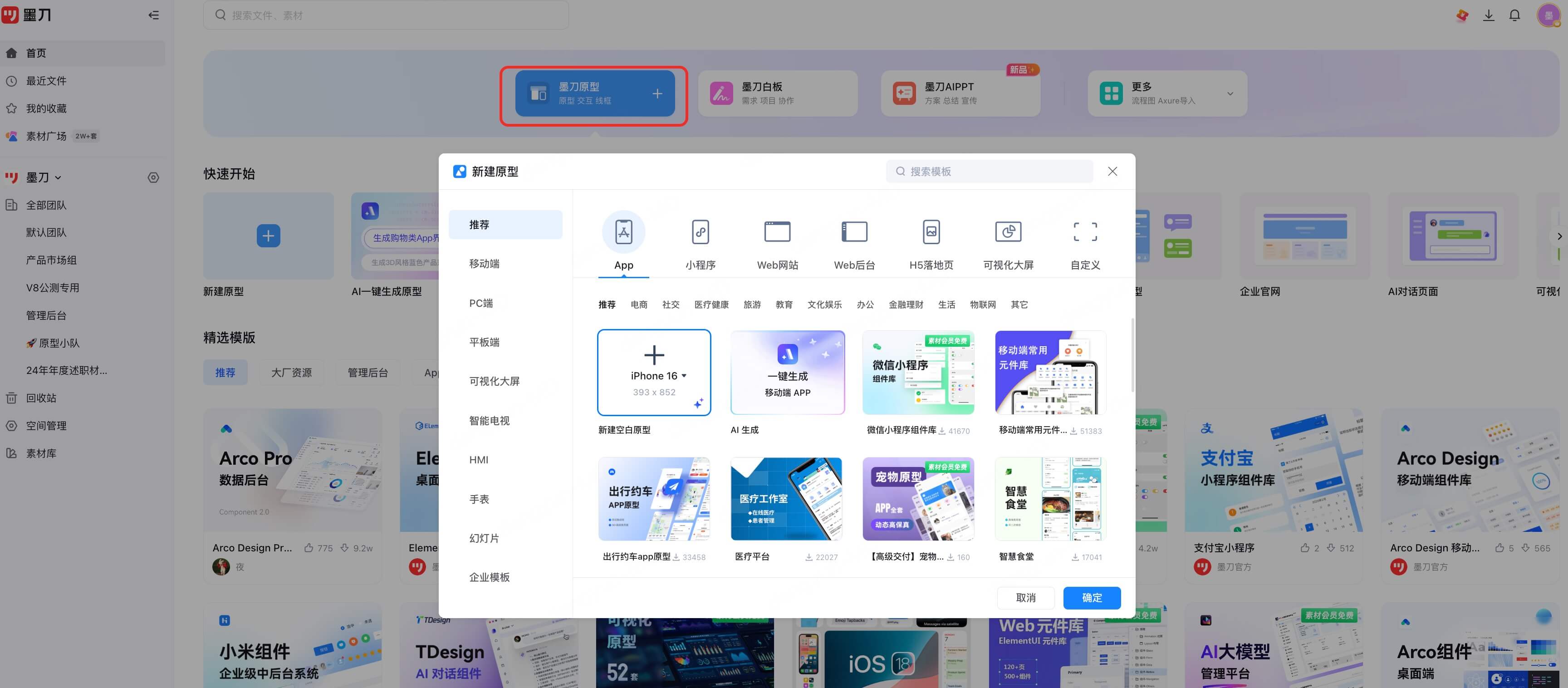Click 取消 button in dialog
This screenshot has height=688, width=1568.
coord(1026,598)
